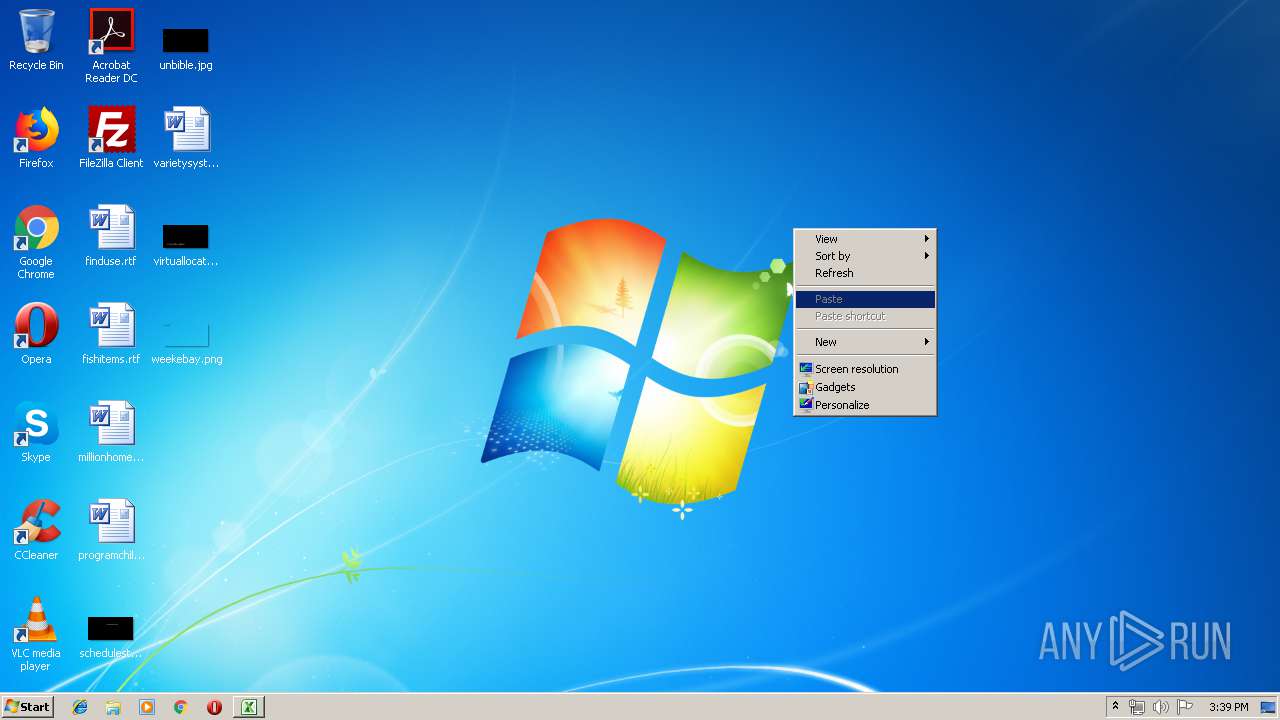
Task: Open the Recycle Bin desktop icon
Action: point(36,41)
